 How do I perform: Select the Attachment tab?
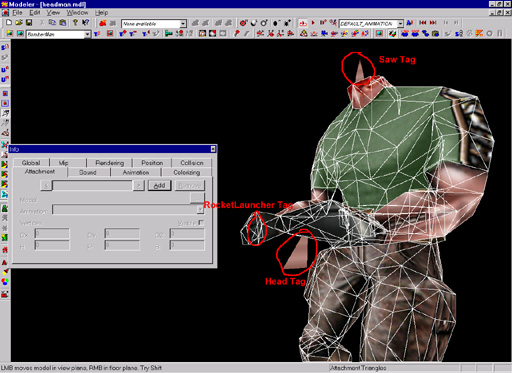pyautogui.click(x=40, y=172)
